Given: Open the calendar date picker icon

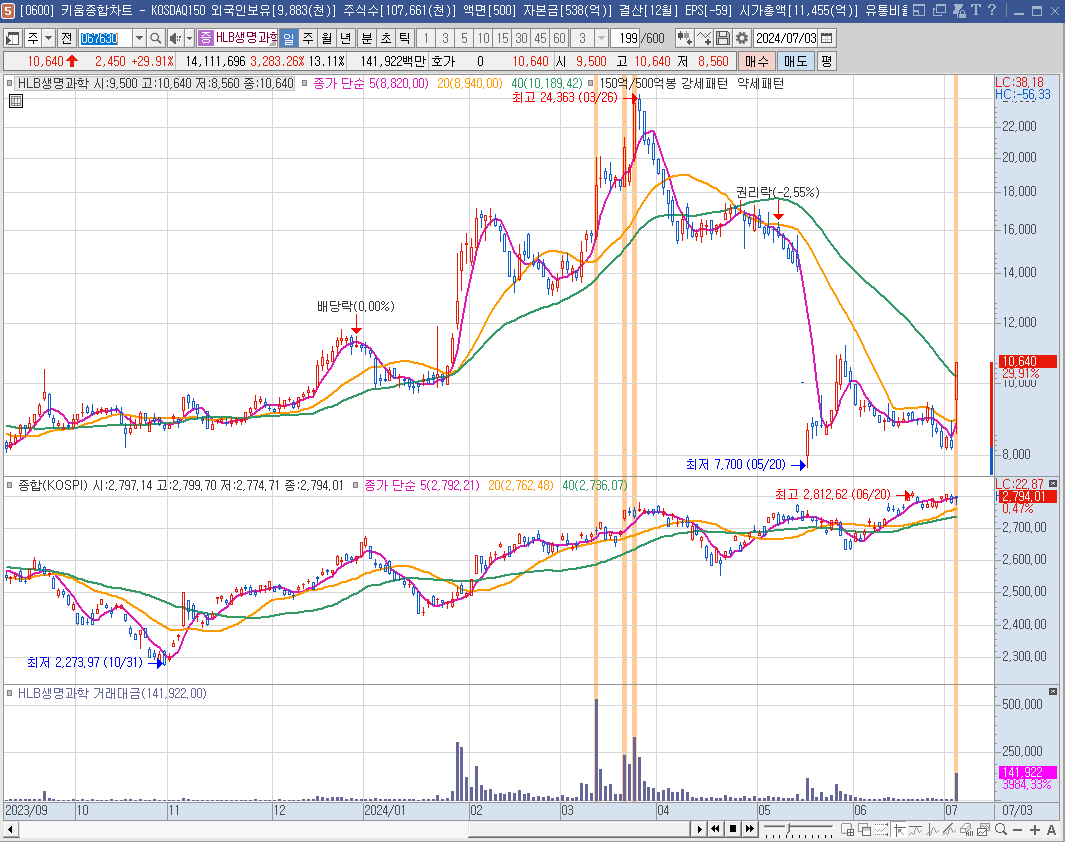Looking at the screenshot, I should (x=827, y=39).
